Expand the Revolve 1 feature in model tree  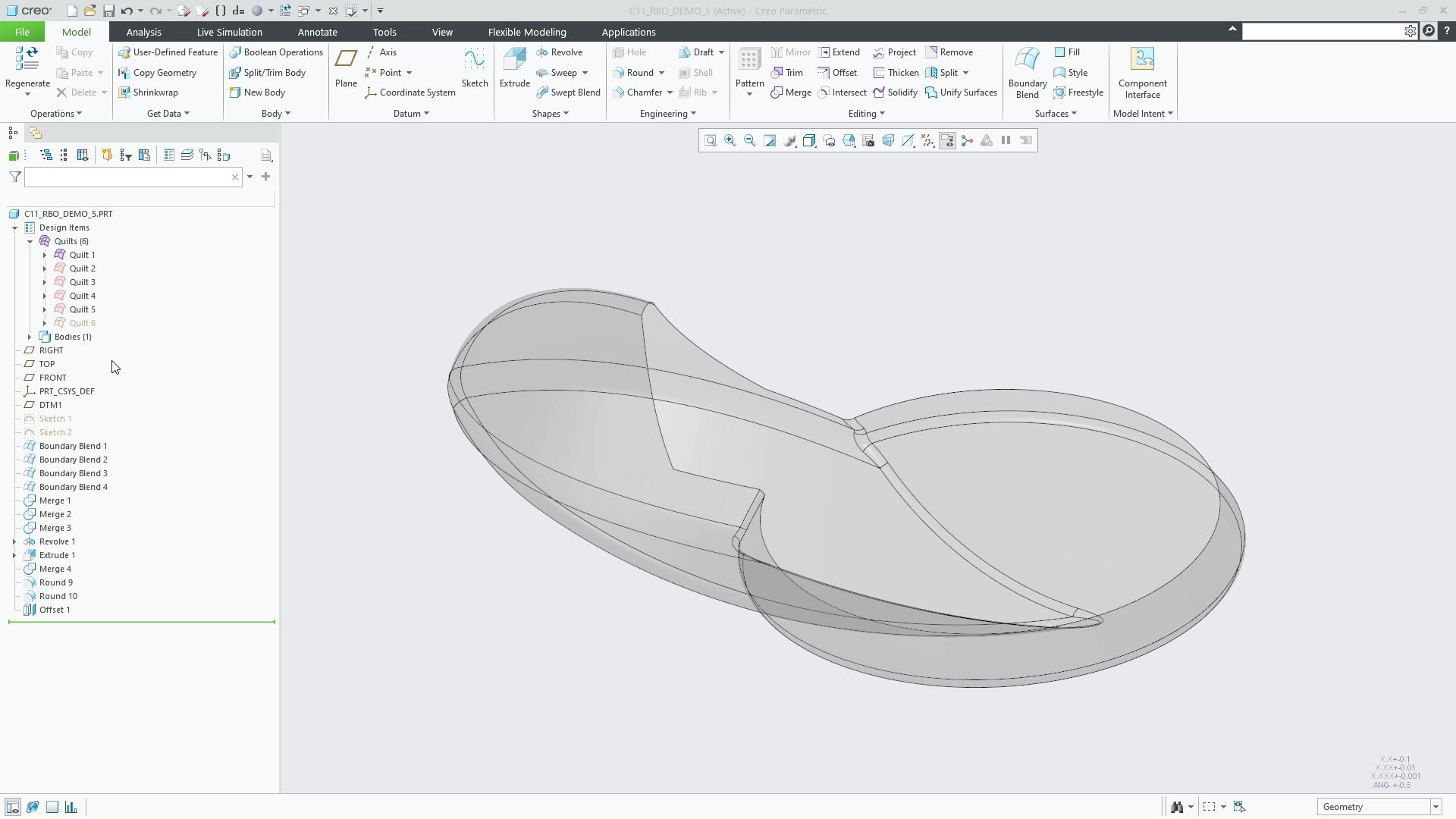(x=14, y=541)
